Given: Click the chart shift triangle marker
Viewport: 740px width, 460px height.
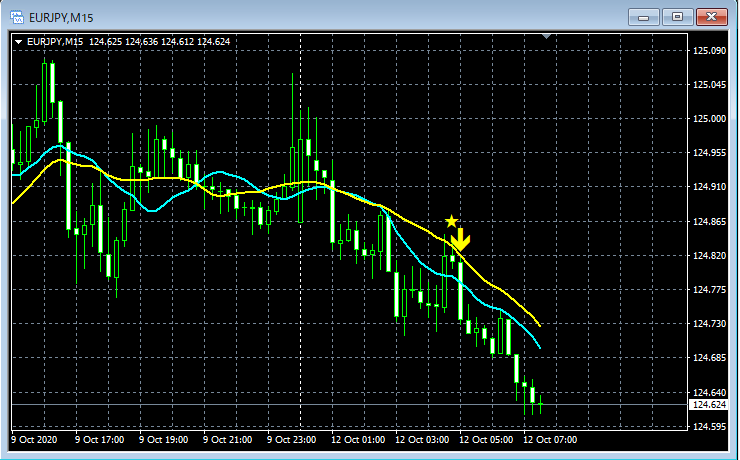Looking at the screenshot, I should pos(547,36).
